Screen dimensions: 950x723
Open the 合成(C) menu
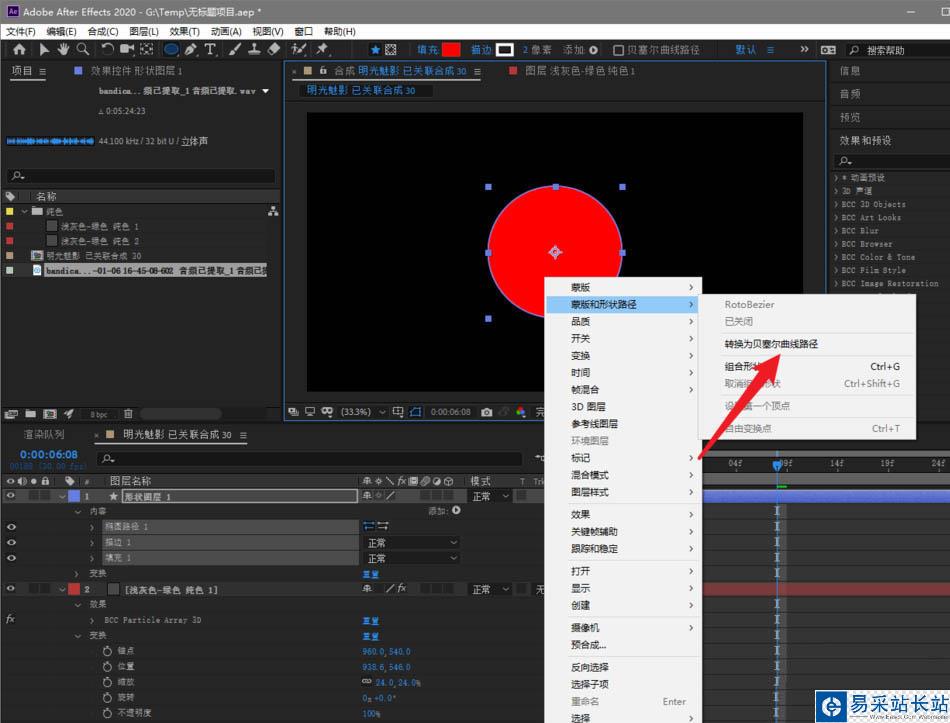[103, 32]
